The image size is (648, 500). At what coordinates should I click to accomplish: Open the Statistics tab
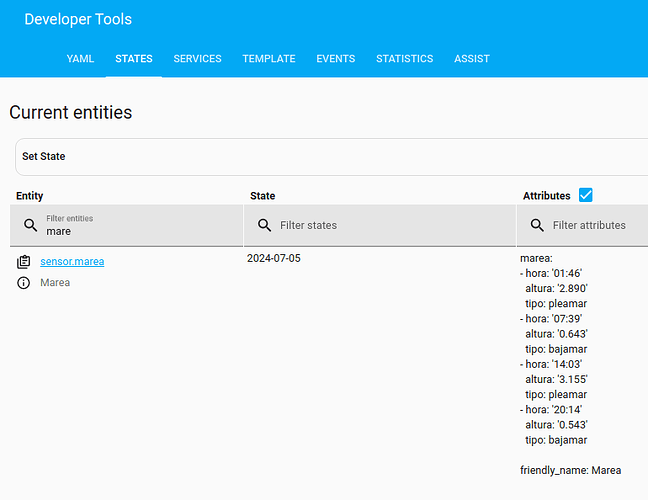pyautogui.click(x=404, y=59)
